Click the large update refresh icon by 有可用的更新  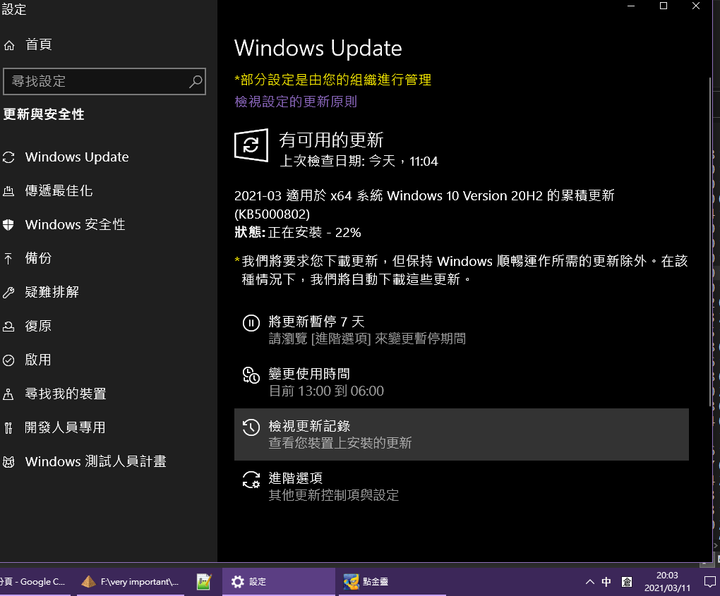point(251,145)
